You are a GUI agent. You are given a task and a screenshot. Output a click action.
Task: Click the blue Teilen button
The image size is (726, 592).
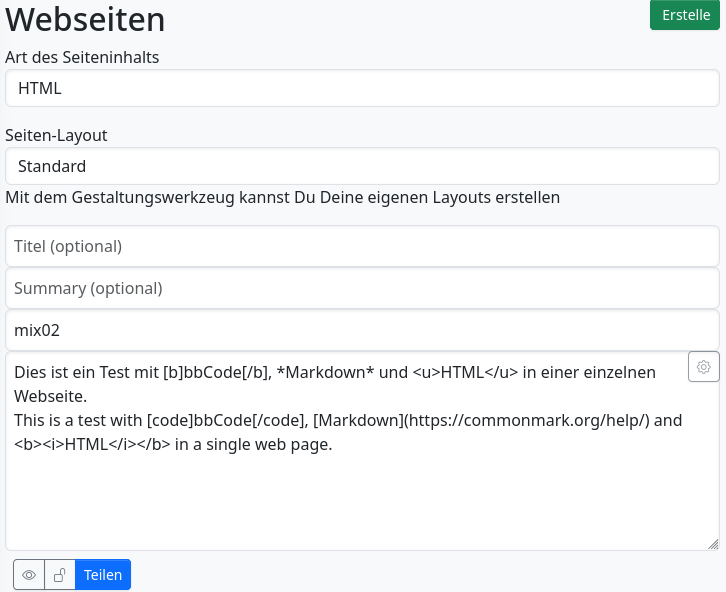[x=103, y=575]
